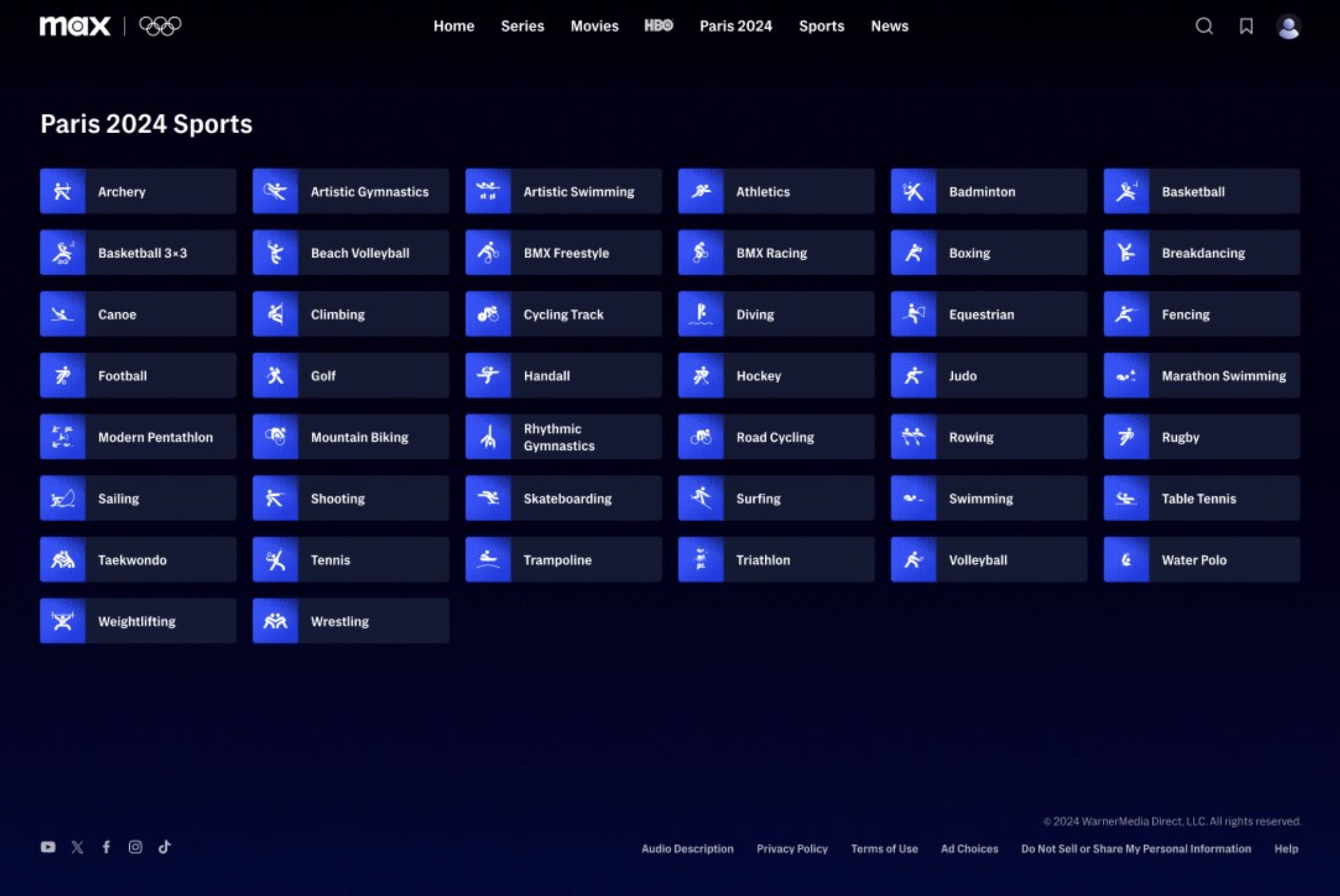Open the Audio Description footer link

tap(687, 849)
